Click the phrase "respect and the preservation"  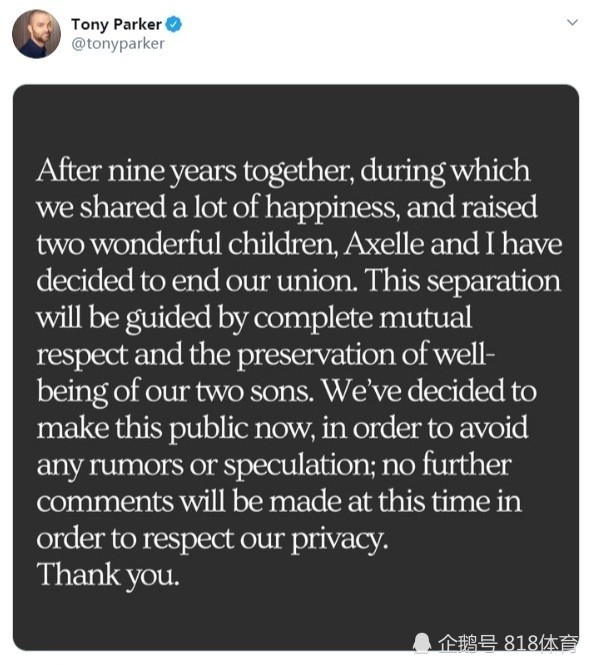pyautogui.click(x=215, y=355)
